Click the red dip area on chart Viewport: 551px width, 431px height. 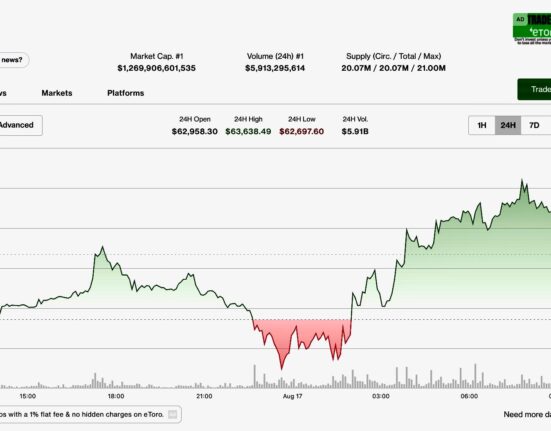302,334
